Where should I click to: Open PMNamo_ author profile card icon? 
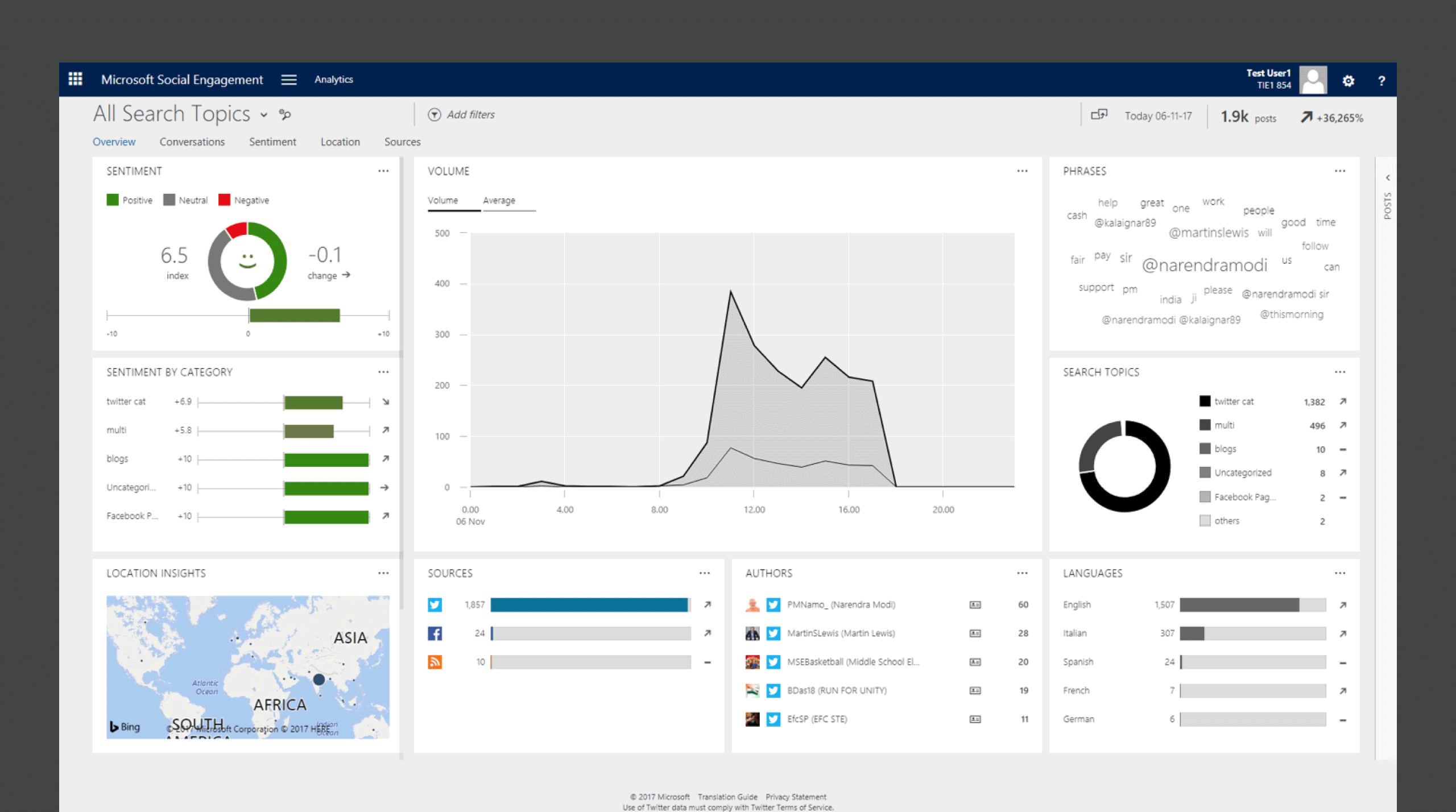pyautogui.click(x=975, y=604)
